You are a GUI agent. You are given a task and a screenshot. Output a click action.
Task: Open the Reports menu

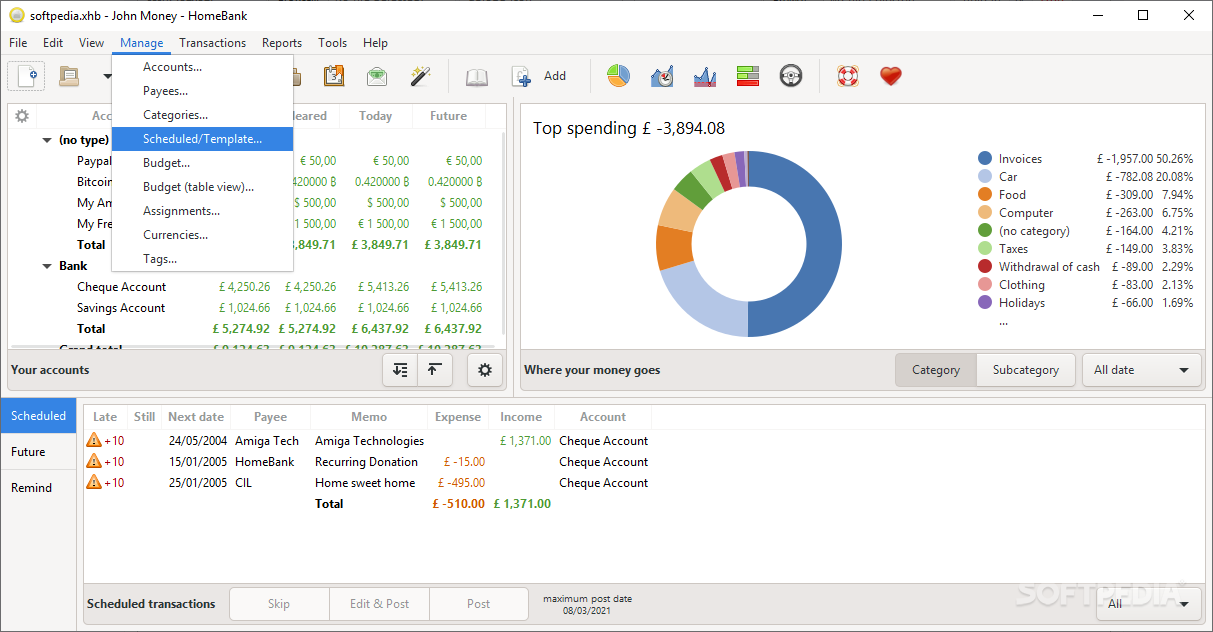(282, 43)
